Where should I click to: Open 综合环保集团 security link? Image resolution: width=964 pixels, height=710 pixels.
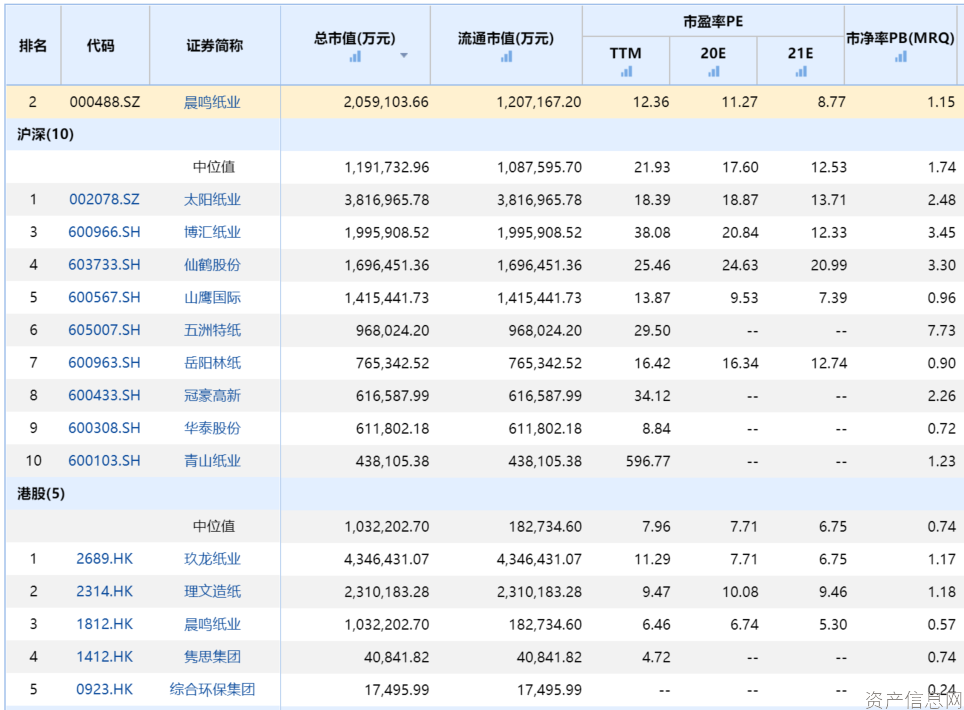[x=212, y=689]
